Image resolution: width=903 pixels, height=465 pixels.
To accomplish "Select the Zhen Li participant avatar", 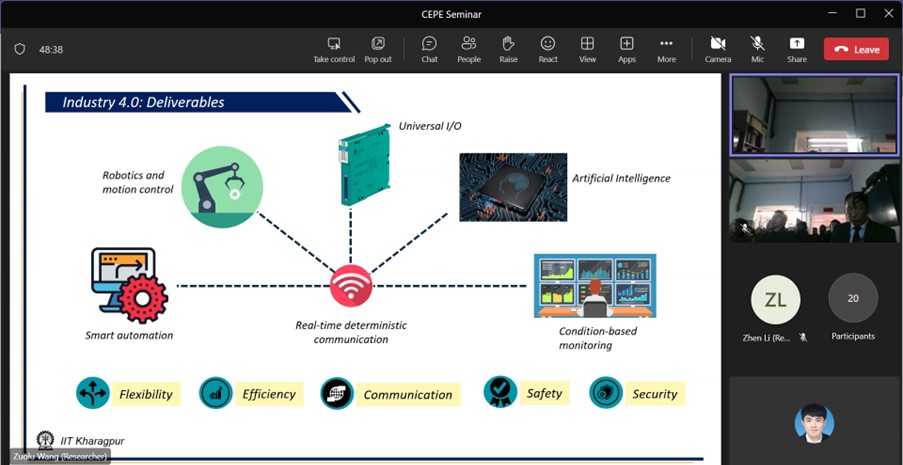I will pos(775,298).
